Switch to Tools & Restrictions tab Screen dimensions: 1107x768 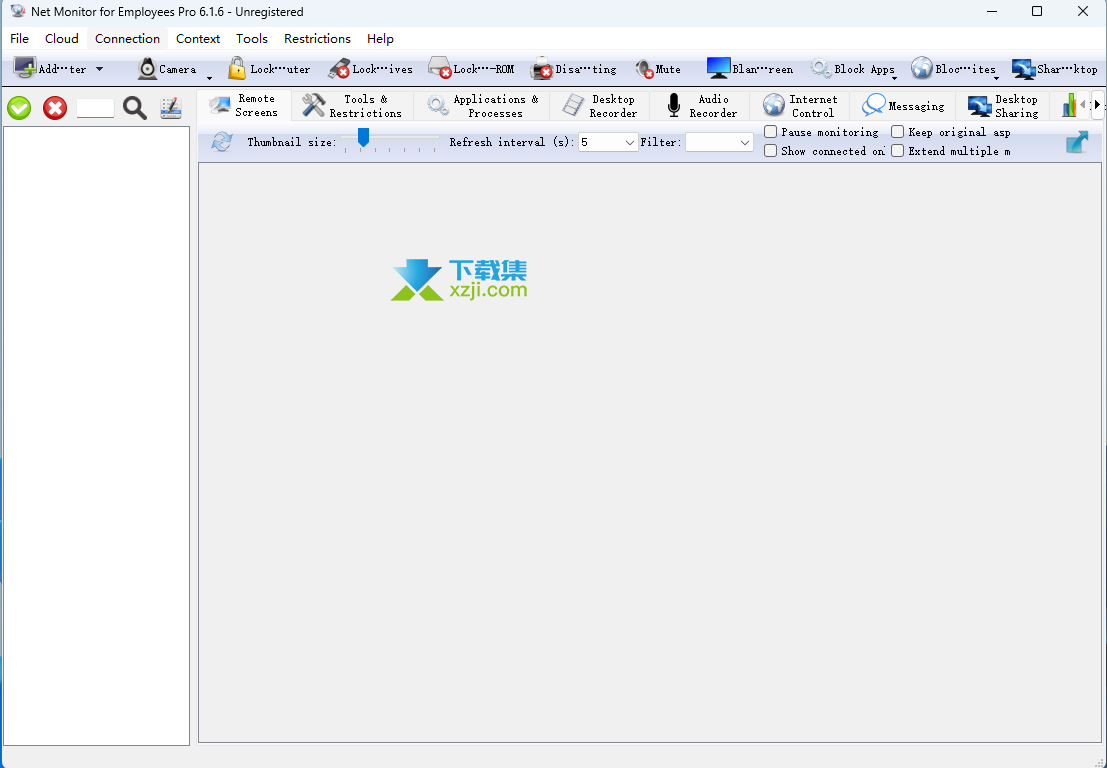point(352,106)
